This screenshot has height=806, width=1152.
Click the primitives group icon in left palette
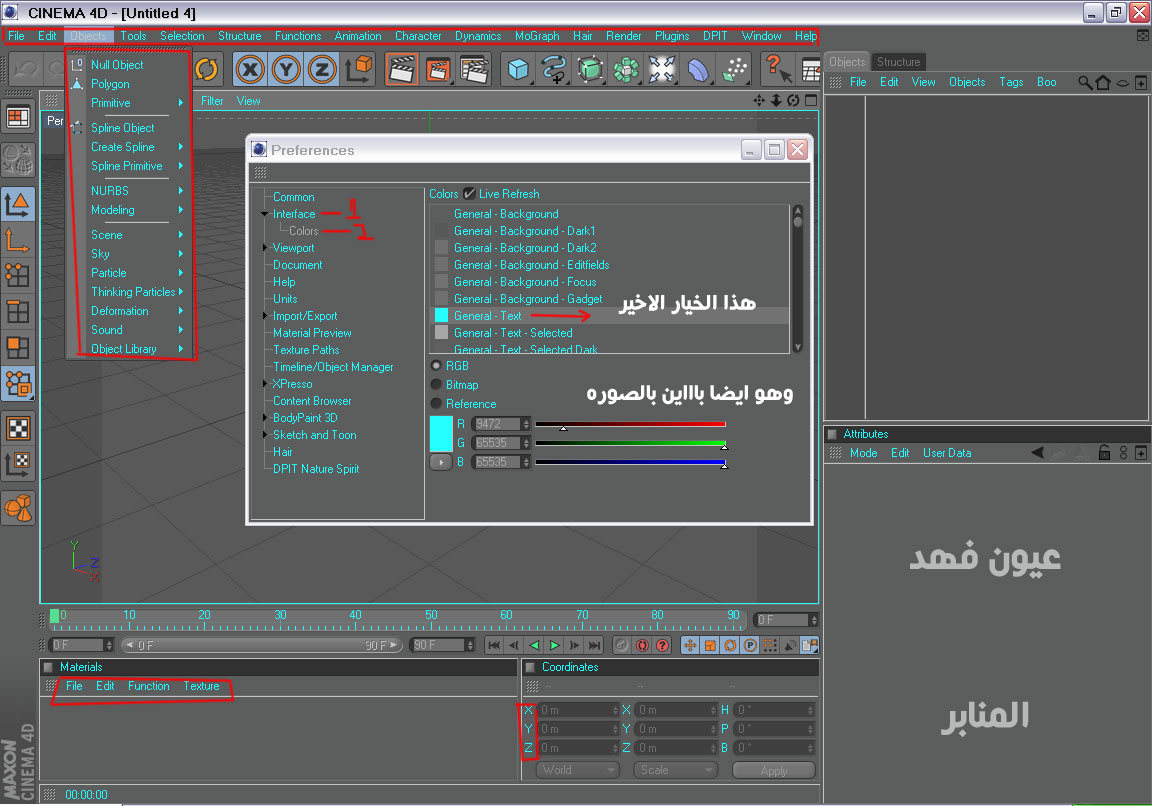(18, 508)
